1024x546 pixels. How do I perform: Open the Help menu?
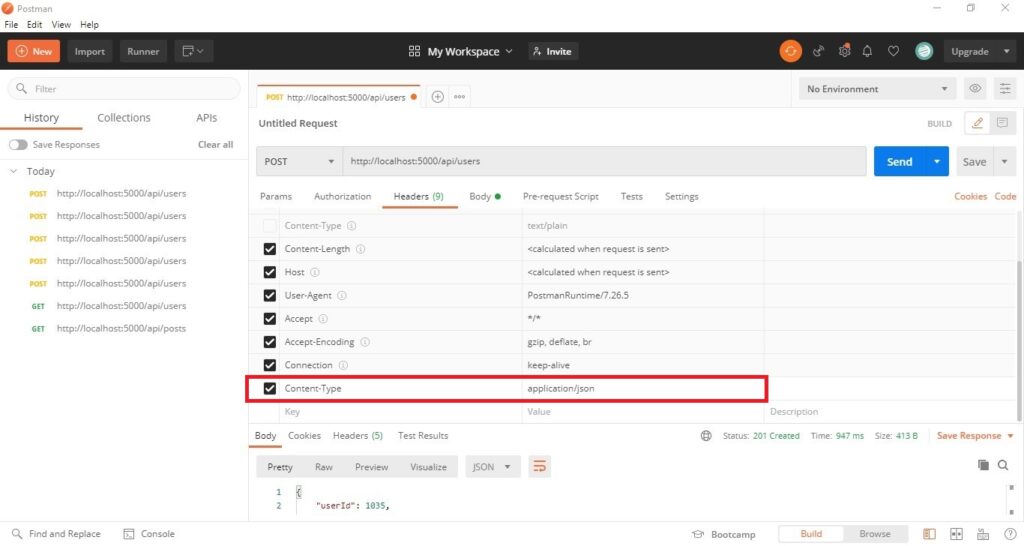click(x=89, y=24)
